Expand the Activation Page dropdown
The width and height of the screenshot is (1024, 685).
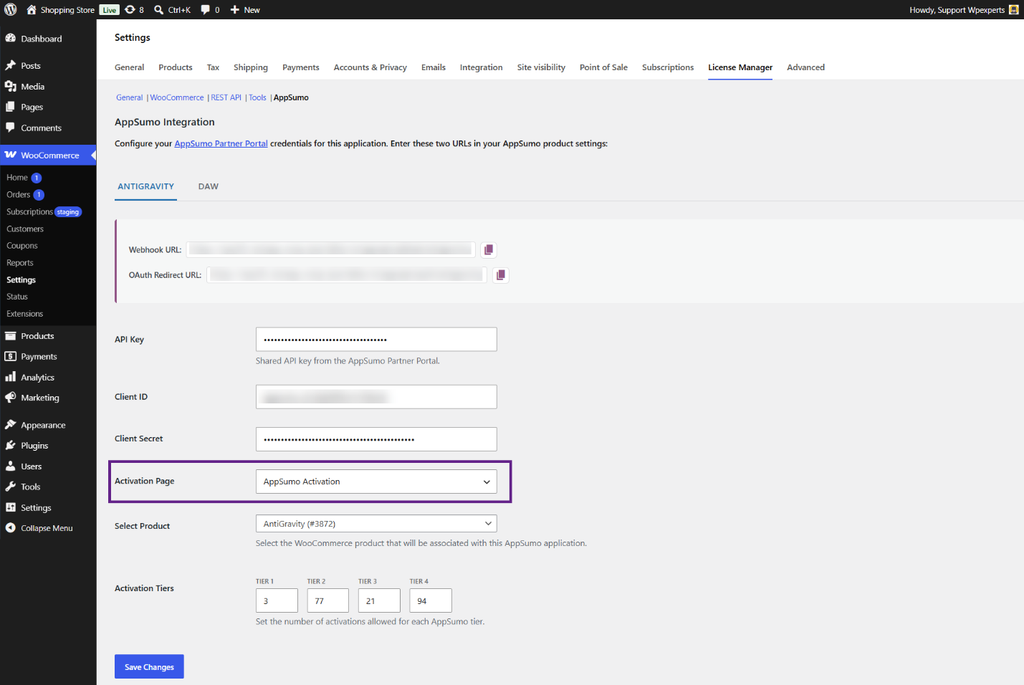376,482
